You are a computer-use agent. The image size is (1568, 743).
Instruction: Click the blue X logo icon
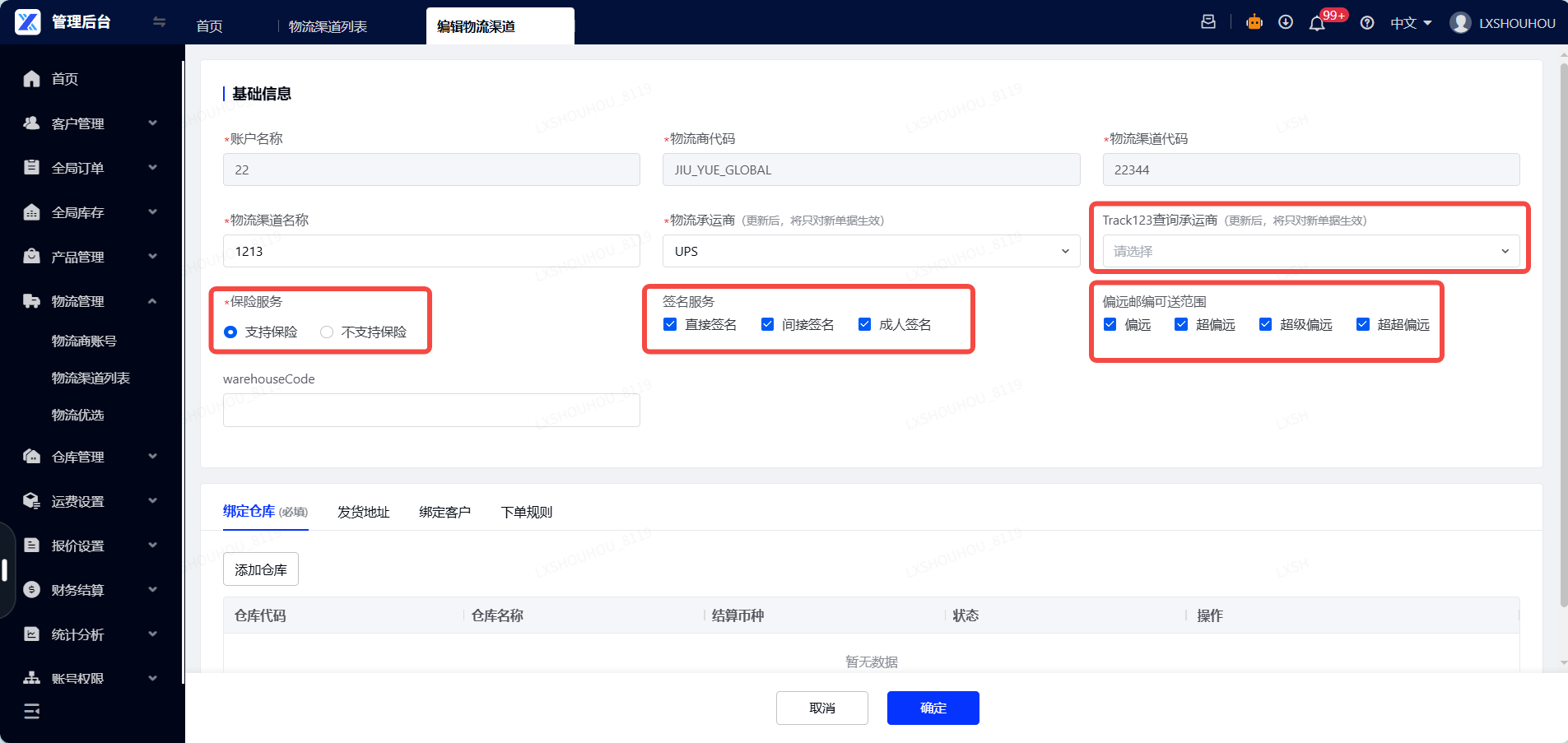click(x=28, y=22)
